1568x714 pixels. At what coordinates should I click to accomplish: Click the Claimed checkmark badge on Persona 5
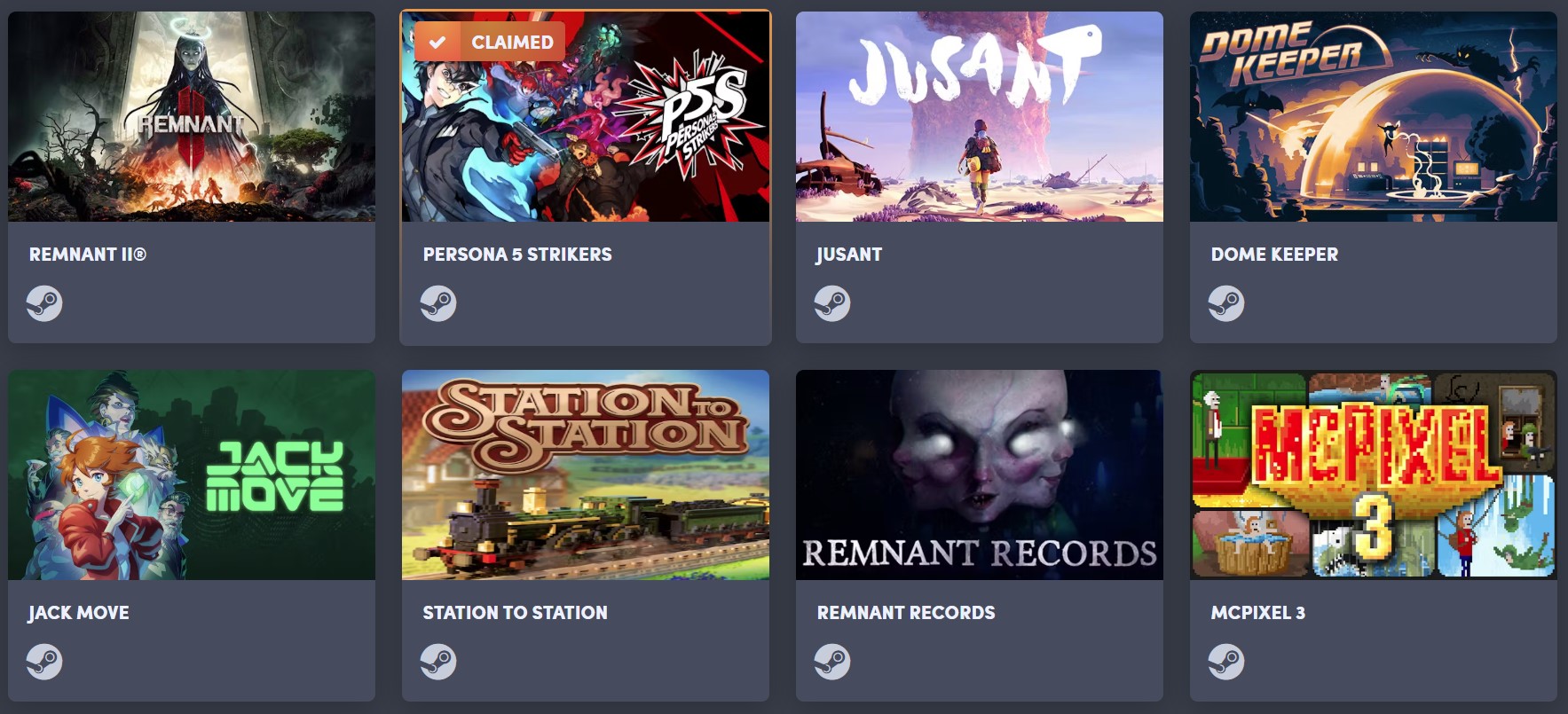click(x=489, y=42)
